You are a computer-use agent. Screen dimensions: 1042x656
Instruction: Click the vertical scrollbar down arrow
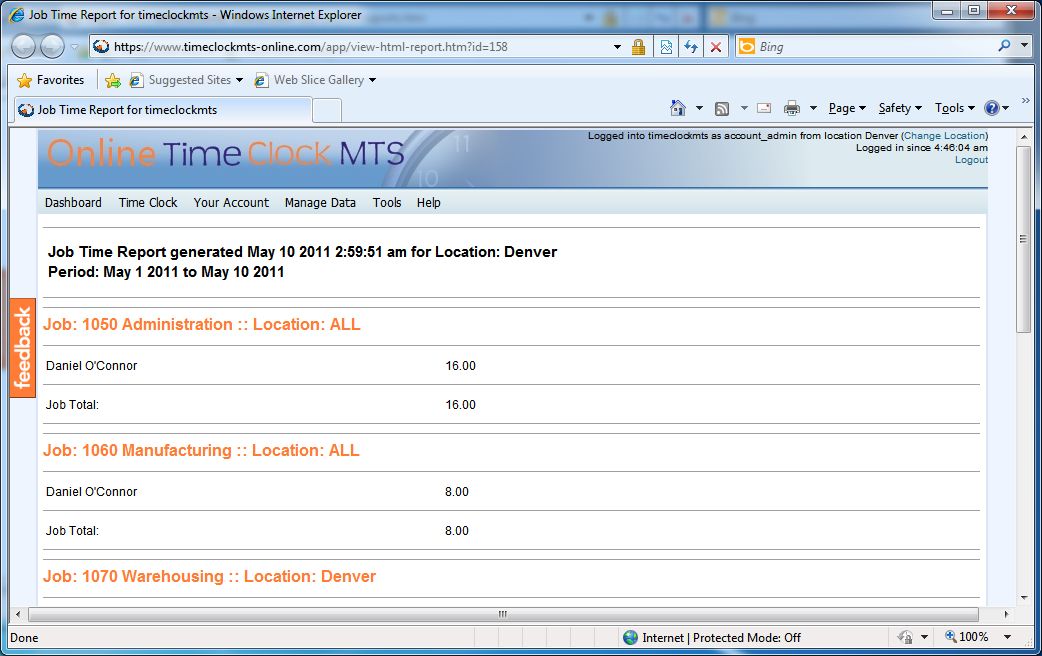tap(1023, 598)
